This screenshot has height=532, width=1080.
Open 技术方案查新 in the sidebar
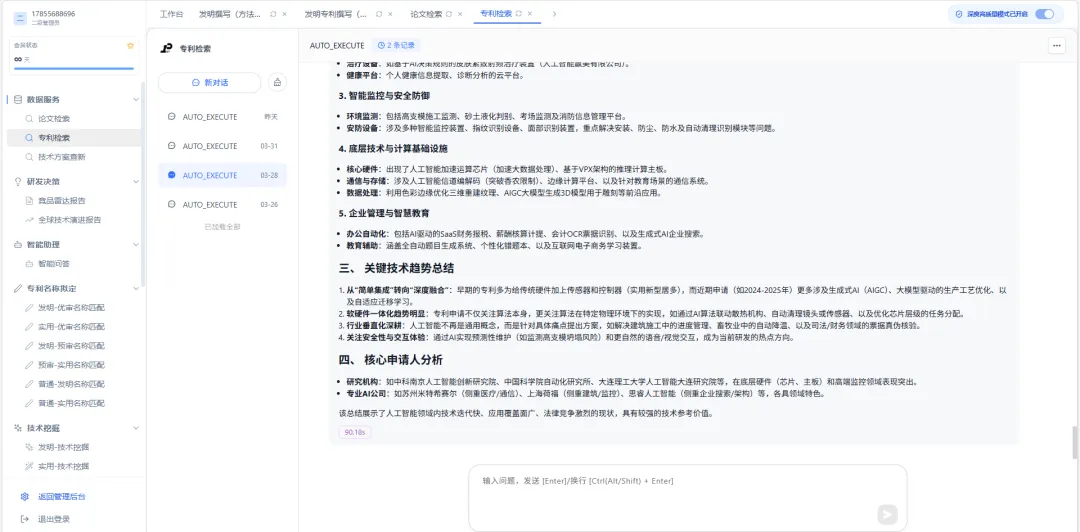(x=62, y=157)
